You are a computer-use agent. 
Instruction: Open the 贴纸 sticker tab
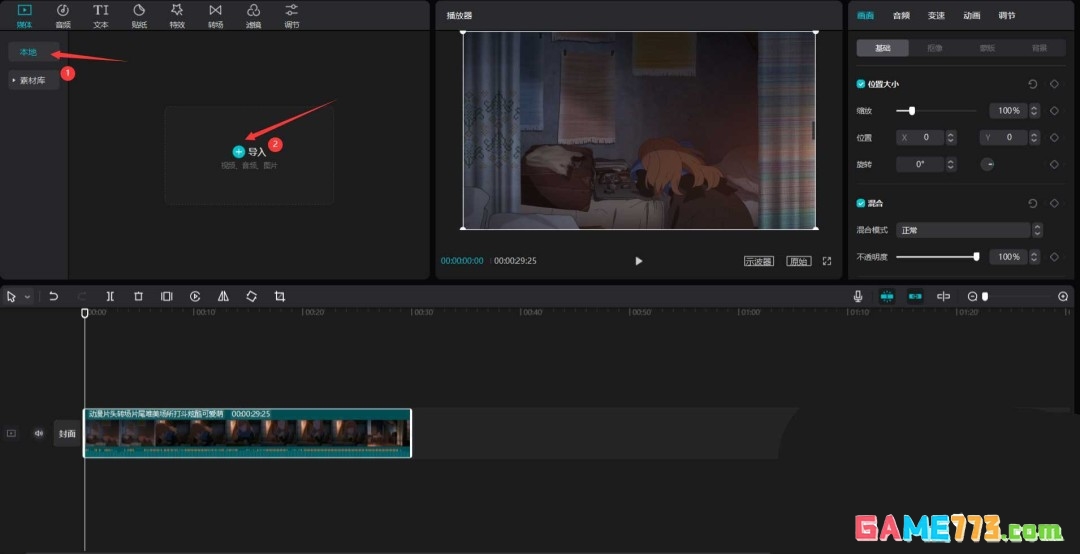(x=139, y=16)
